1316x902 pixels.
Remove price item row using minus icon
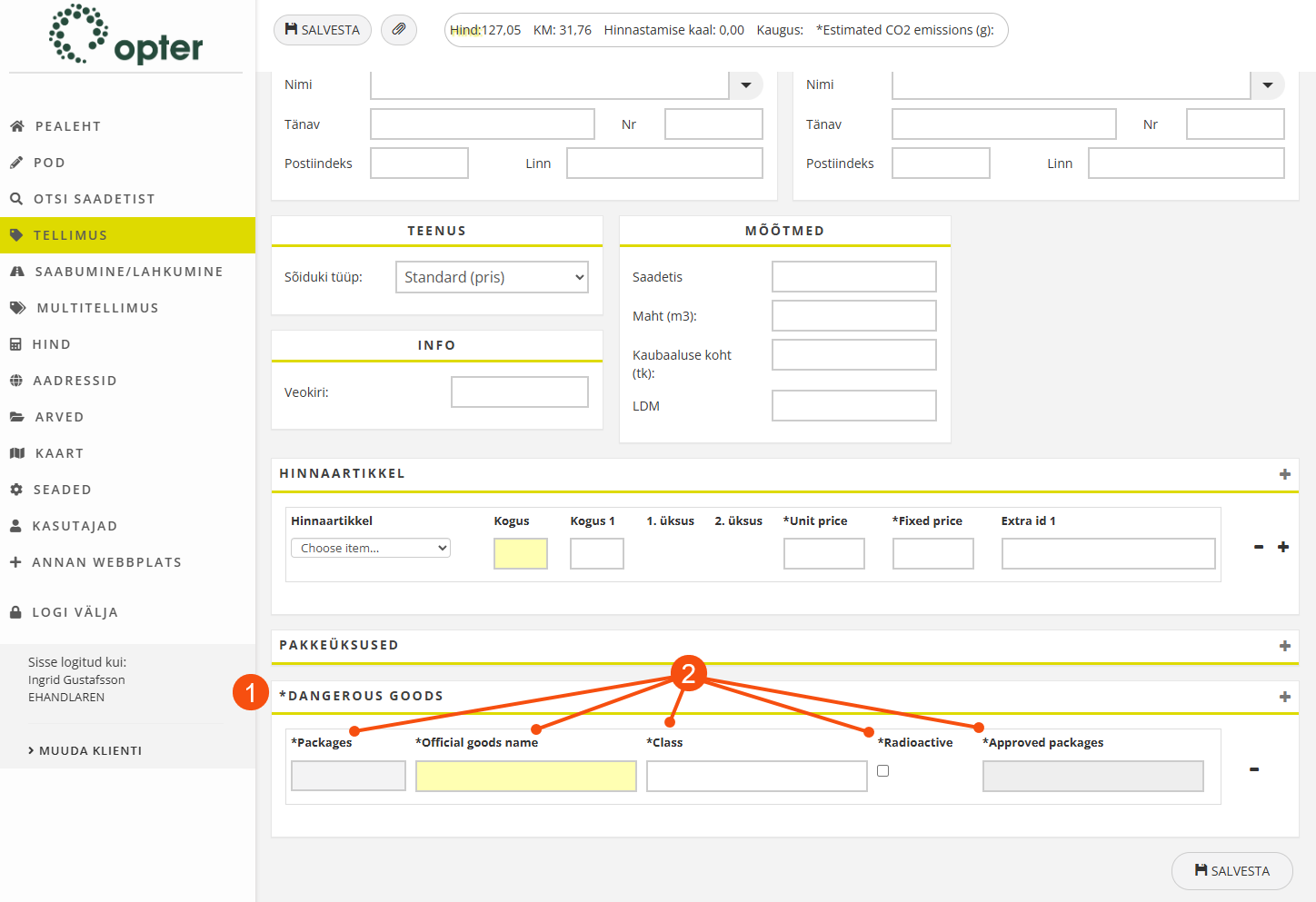pos(1258,547)
